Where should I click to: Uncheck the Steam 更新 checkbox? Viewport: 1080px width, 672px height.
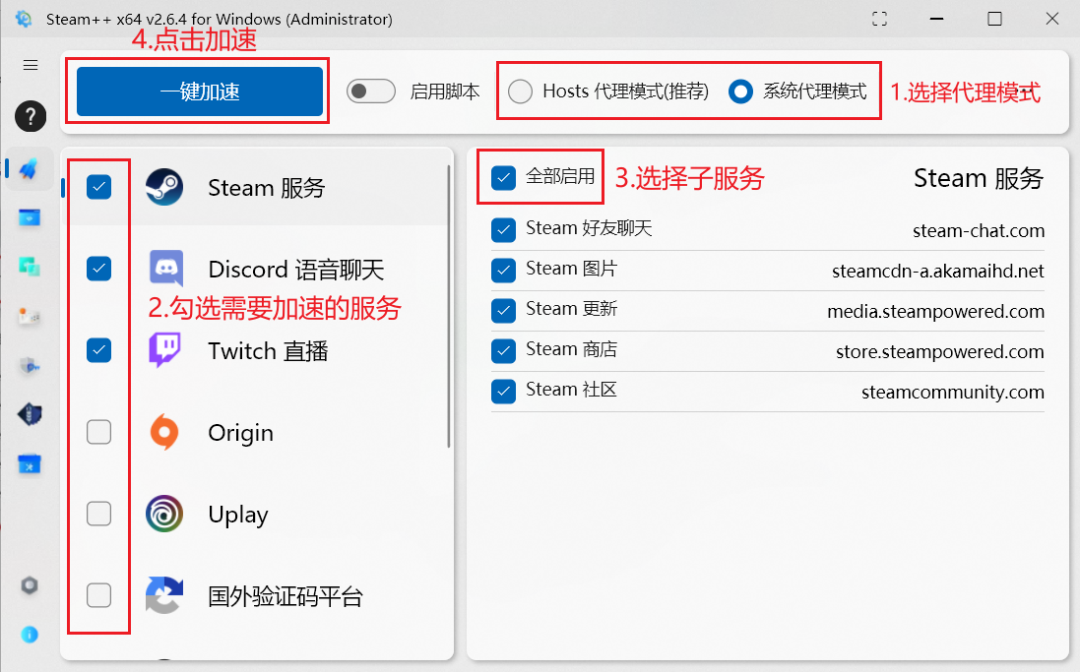503,311
